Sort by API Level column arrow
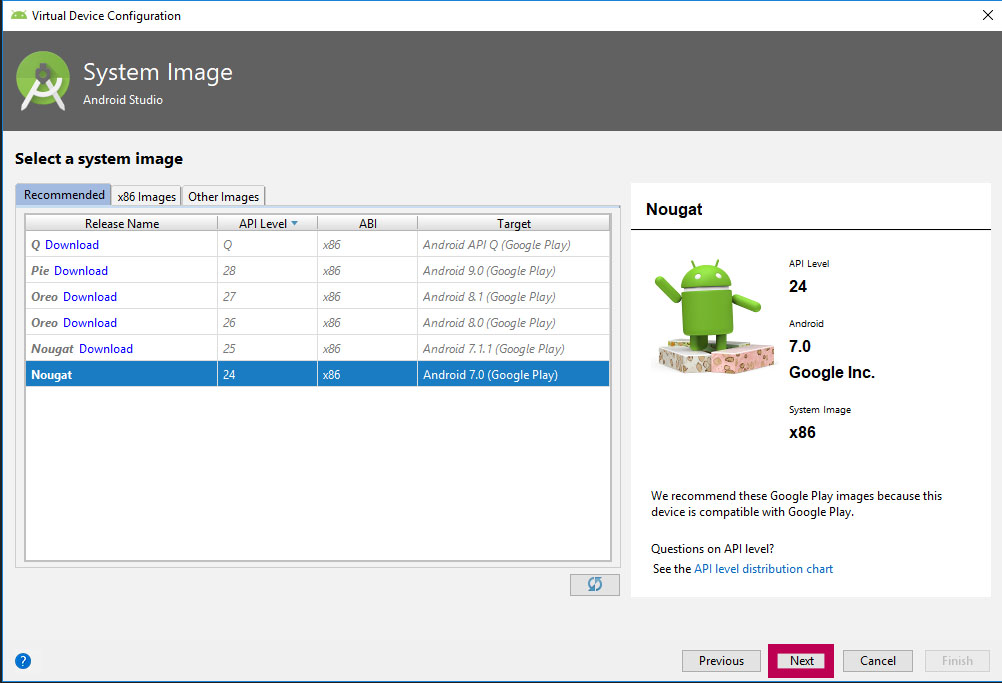1002x683 pixels. click(294, 224)
